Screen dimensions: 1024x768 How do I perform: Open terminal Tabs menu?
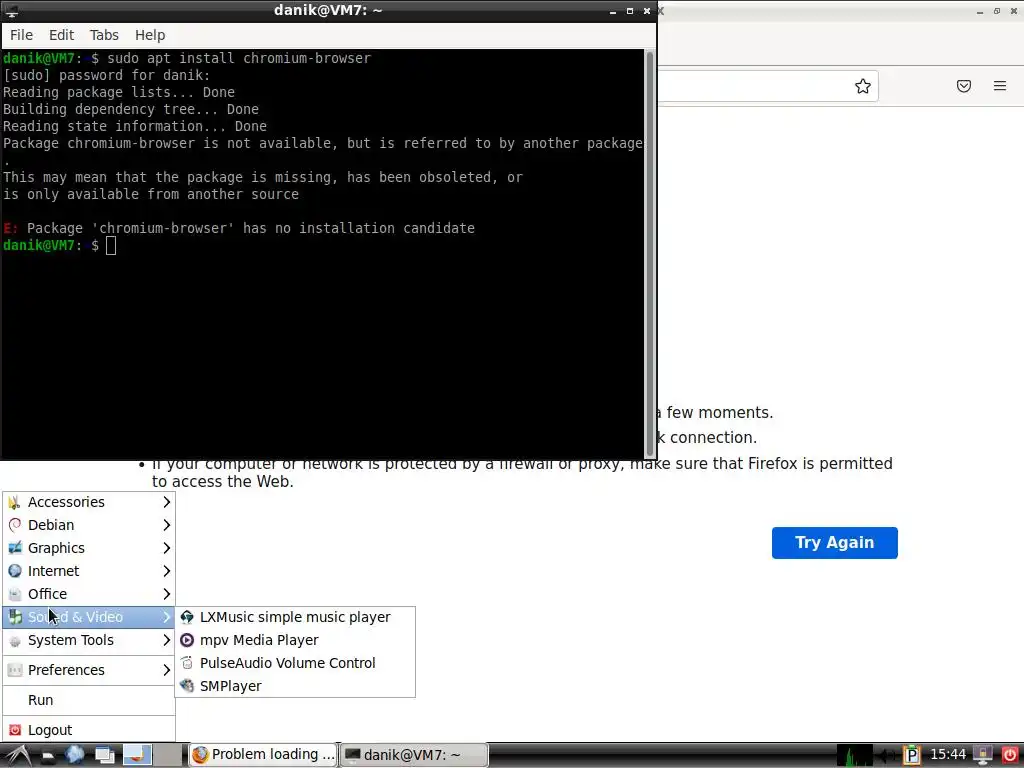tap(104, 35)
